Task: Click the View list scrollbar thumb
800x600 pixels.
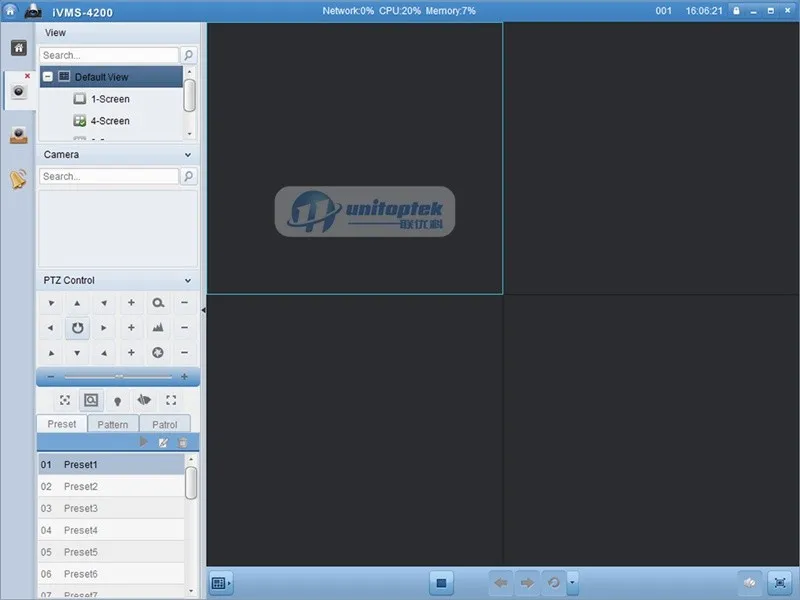Action: [x=189, y=95]
